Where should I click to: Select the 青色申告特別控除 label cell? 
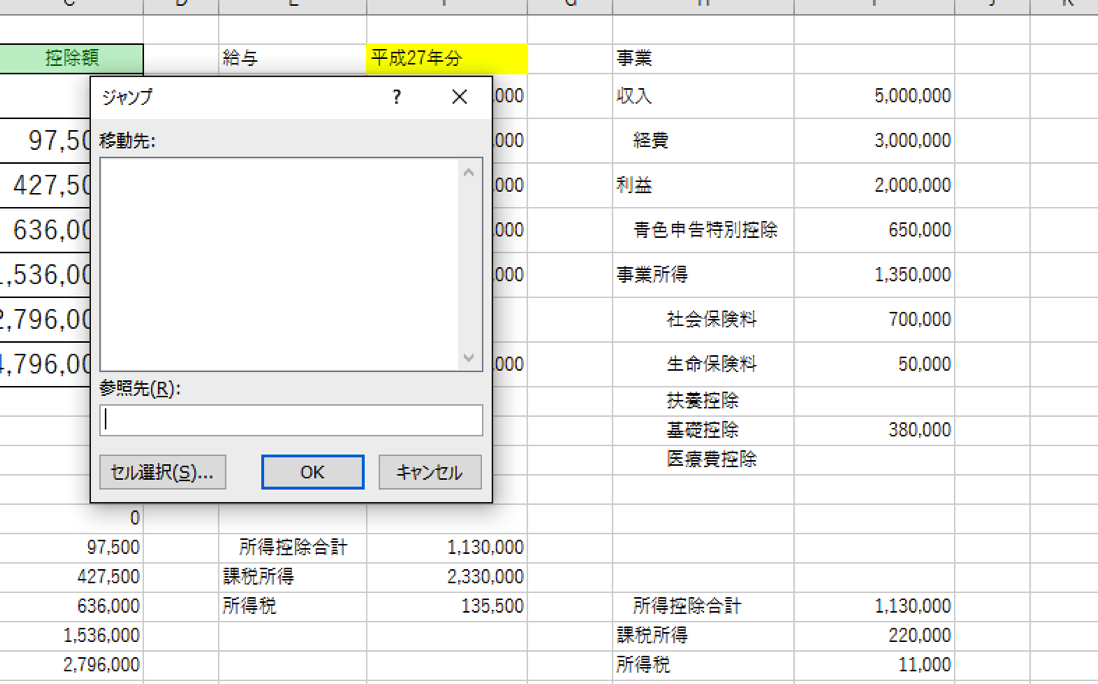coord(705,230)
